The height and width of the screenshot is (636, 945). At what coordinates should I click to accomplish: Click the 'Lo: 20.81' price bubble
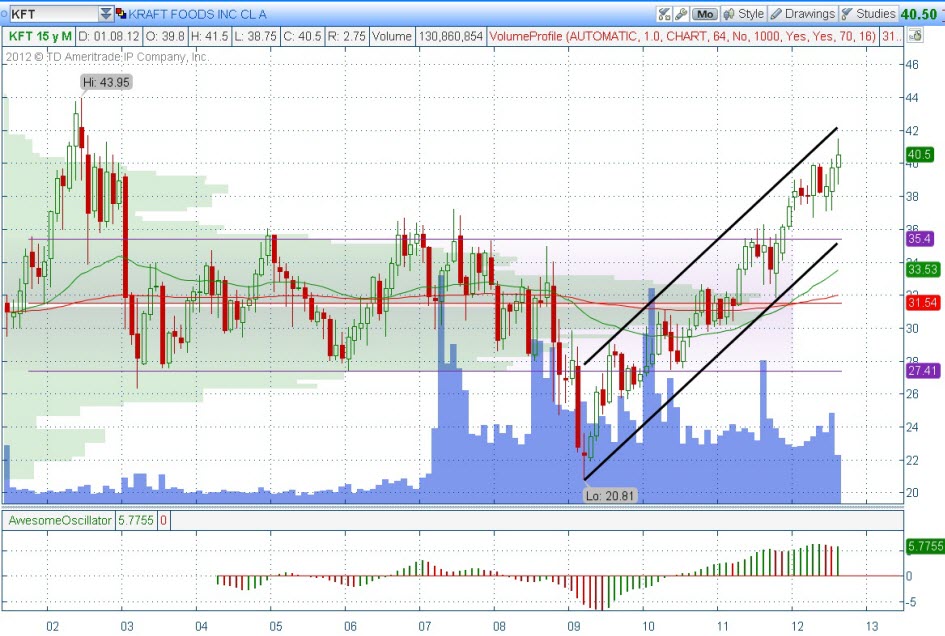click(610, 496)
